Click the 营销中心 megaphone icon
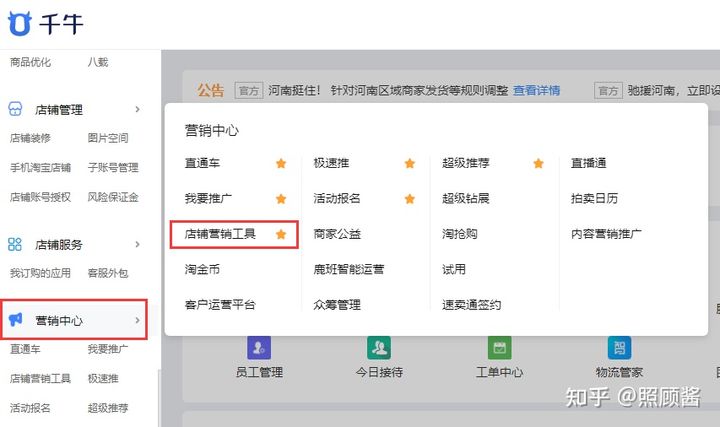This screenshot has height=427, width=720. (x=15, y=319)
